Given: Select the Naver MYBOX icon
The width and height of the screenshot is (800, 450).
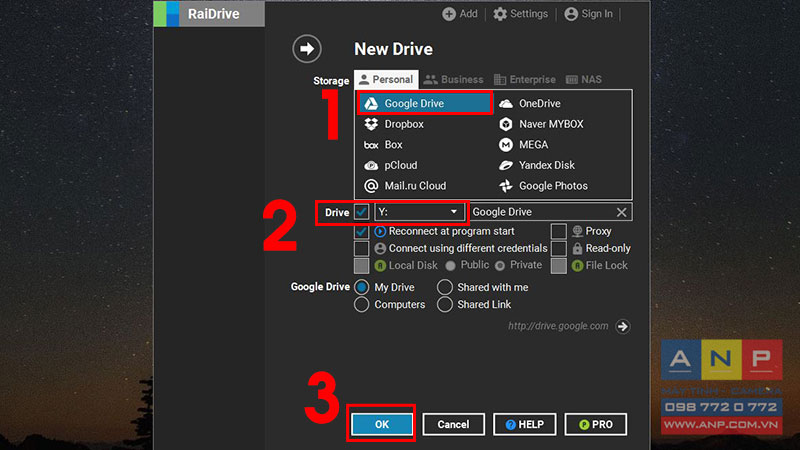Looking at the screenshot, I should point(506,124).
